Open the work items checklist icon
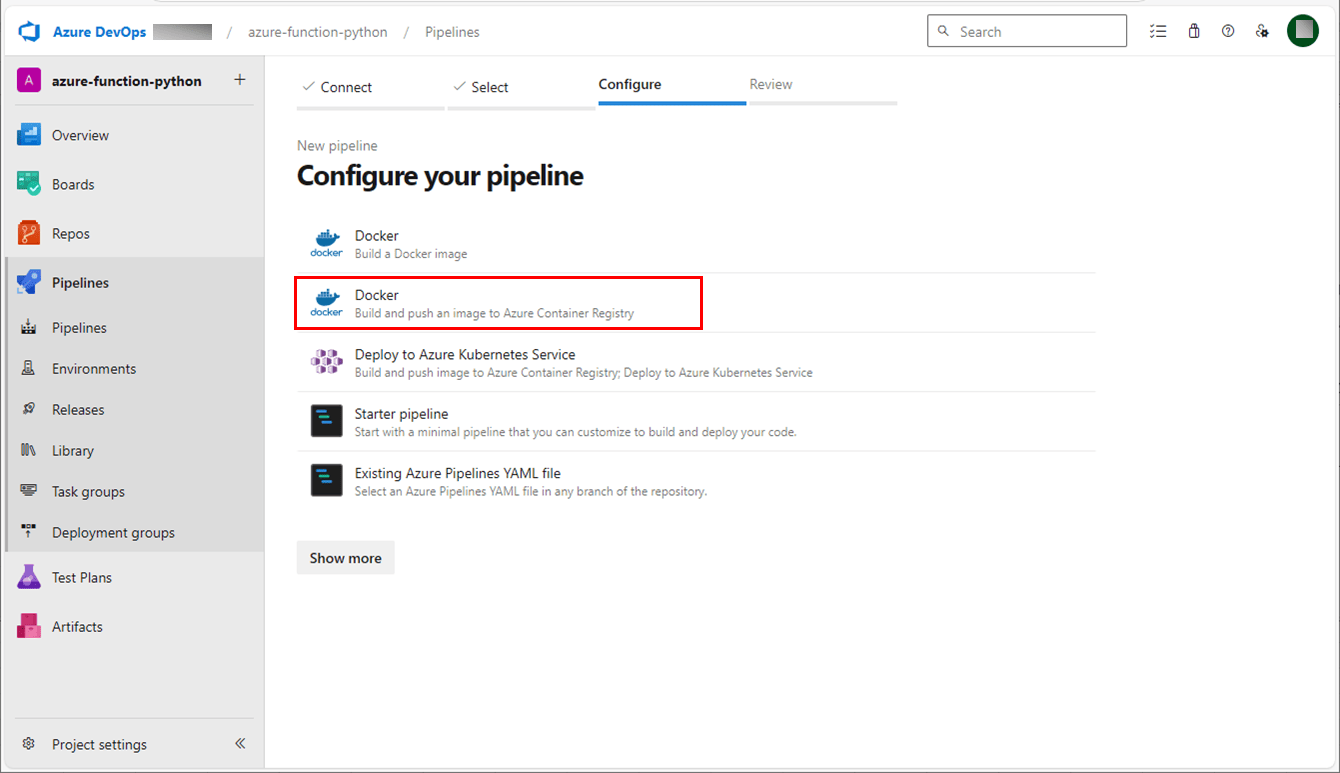The width and height of the screenshot is (1340, 773). coord(1158,31)
